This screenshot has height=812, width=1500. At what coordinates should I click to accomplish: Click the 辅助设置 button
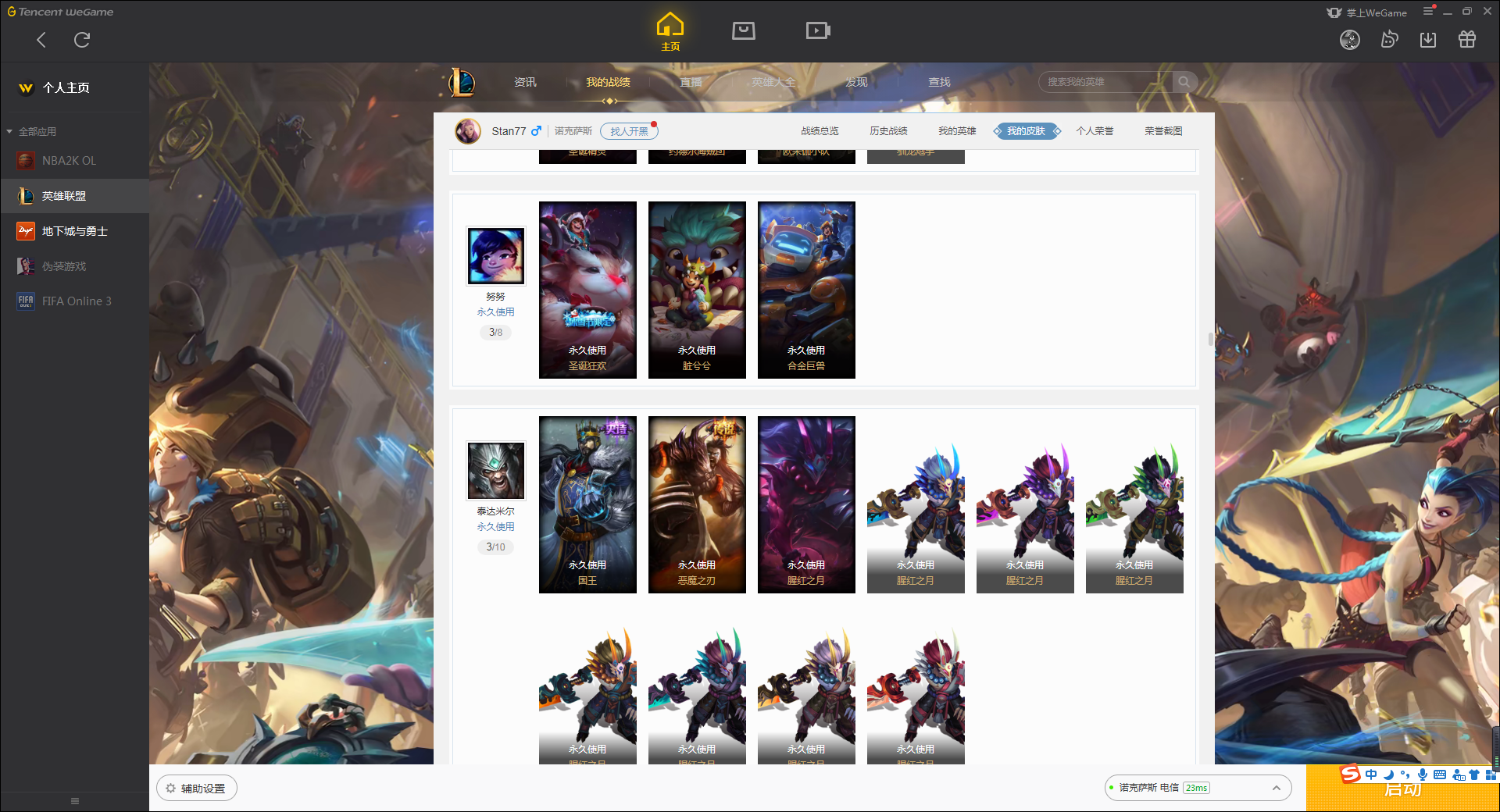[197, 789]
